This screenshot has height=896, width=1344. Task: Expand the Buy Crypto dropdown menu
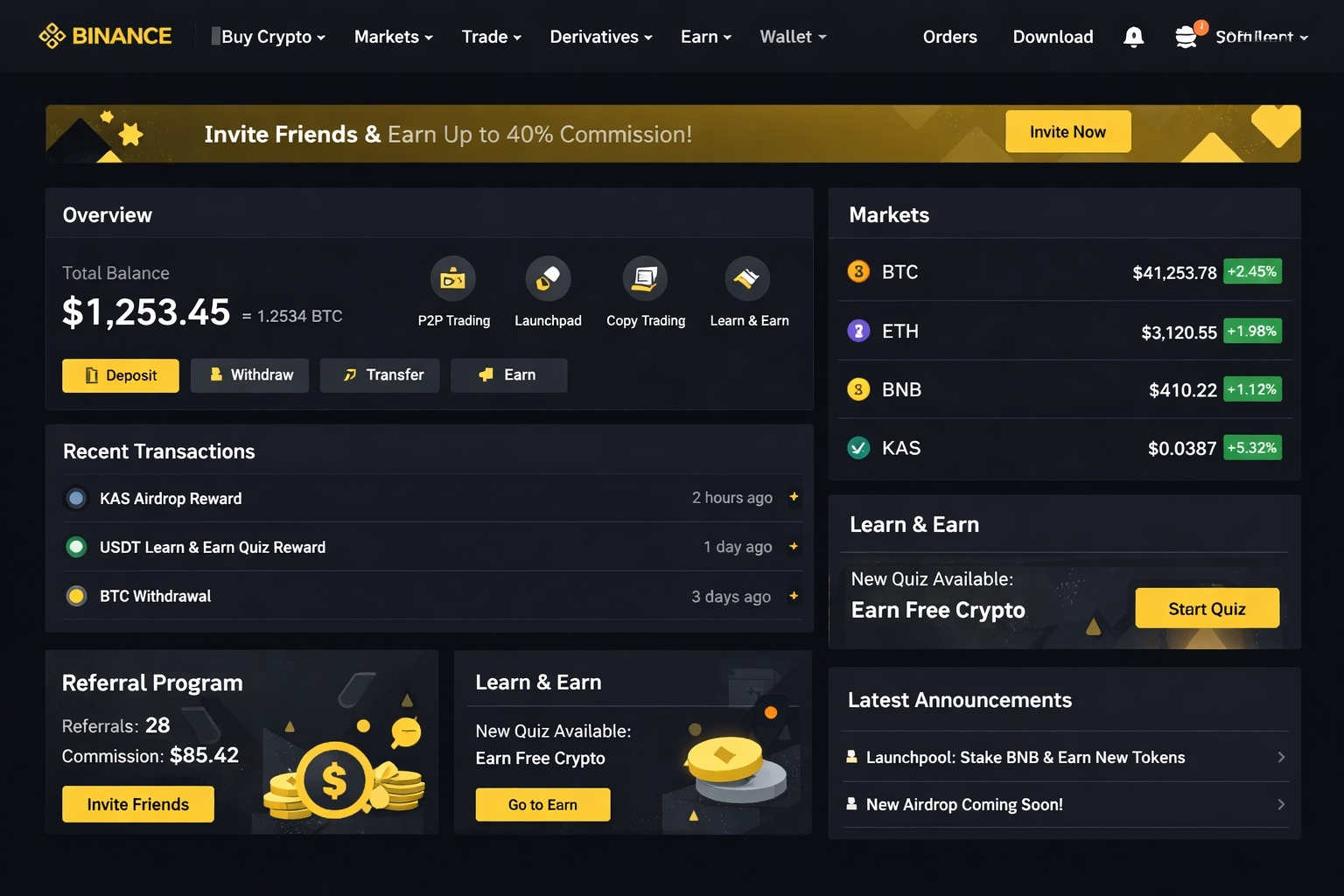tap(273, 37)
